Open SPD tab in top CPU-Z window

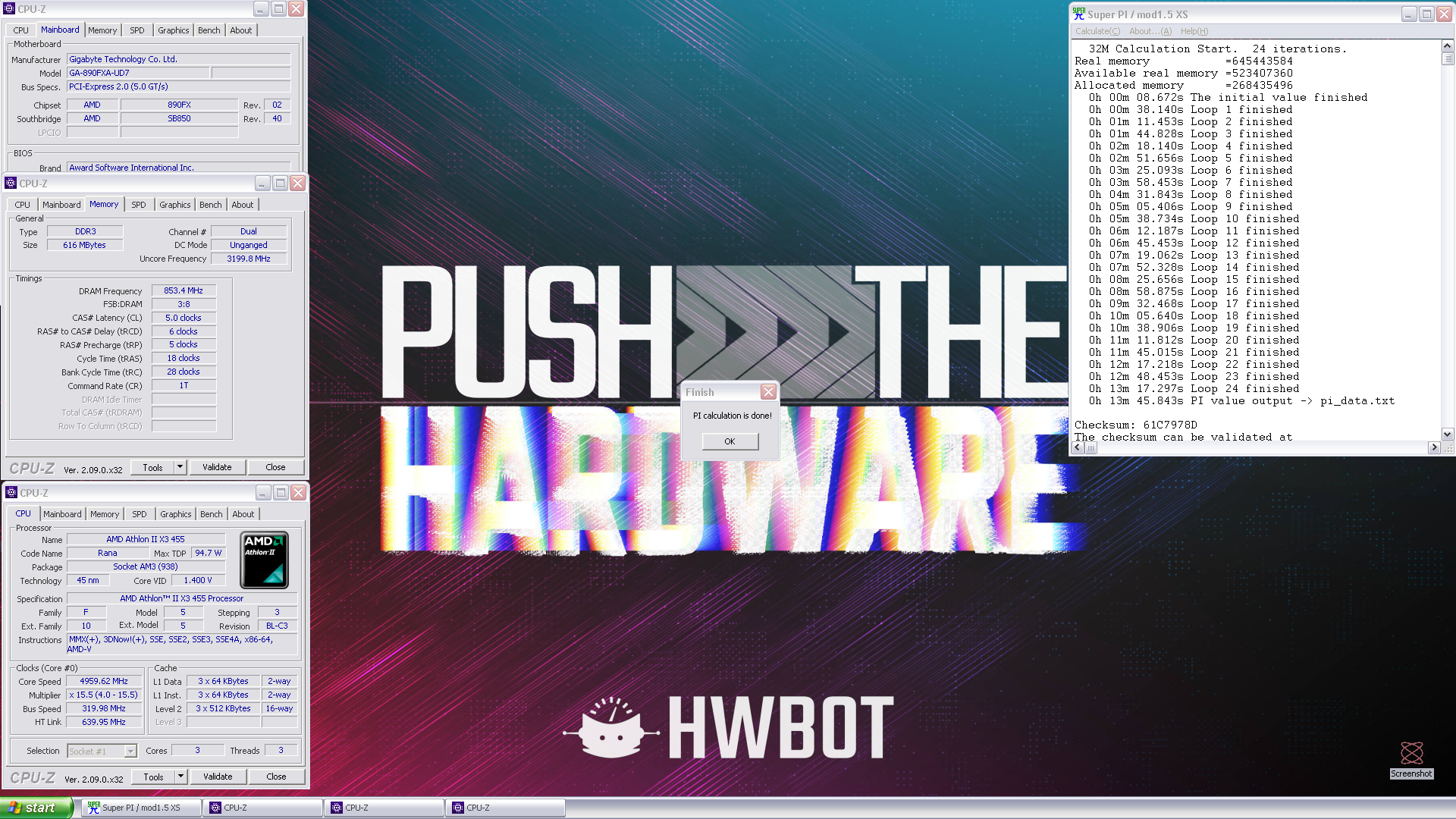point(137,30)
